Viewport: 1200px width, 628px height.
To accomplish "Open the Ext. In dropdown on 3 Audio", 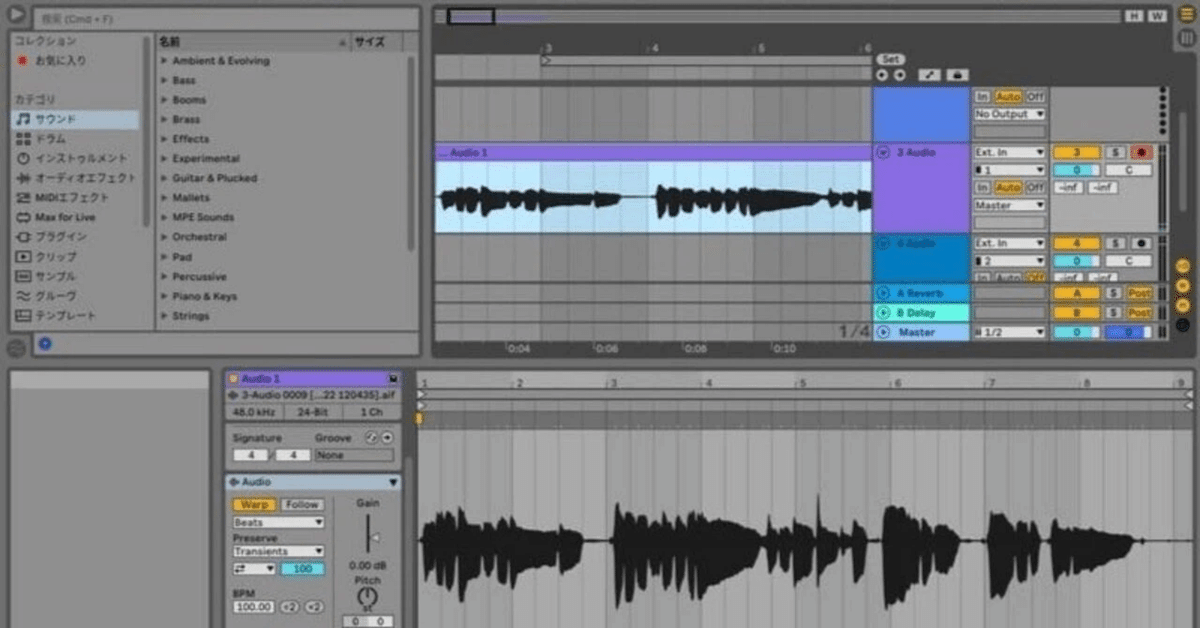I will (x=1010, y=153).
